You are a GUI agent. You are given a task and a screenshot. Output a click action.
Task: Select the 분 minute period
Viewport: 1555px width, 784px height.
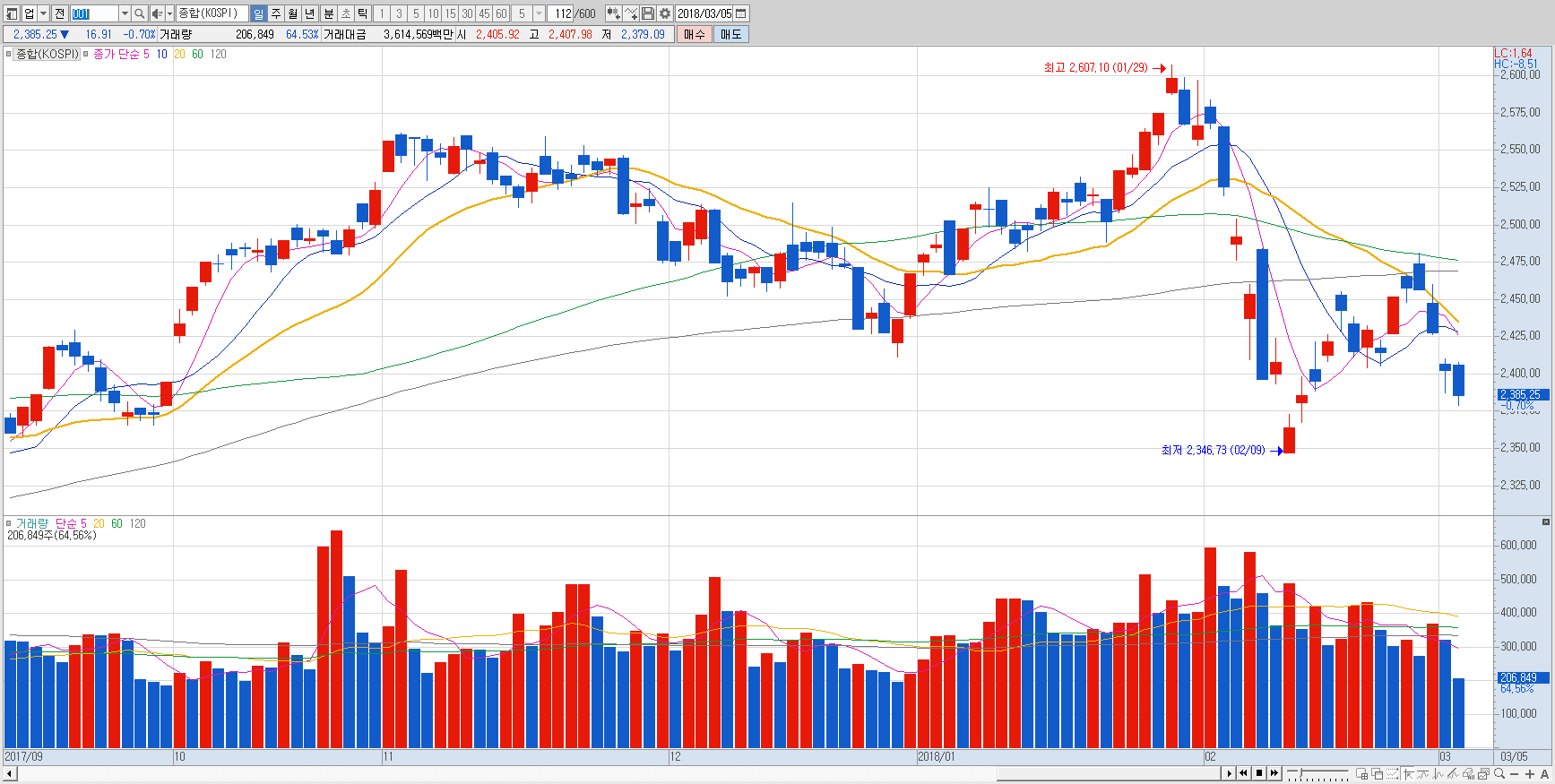point(328,13)
